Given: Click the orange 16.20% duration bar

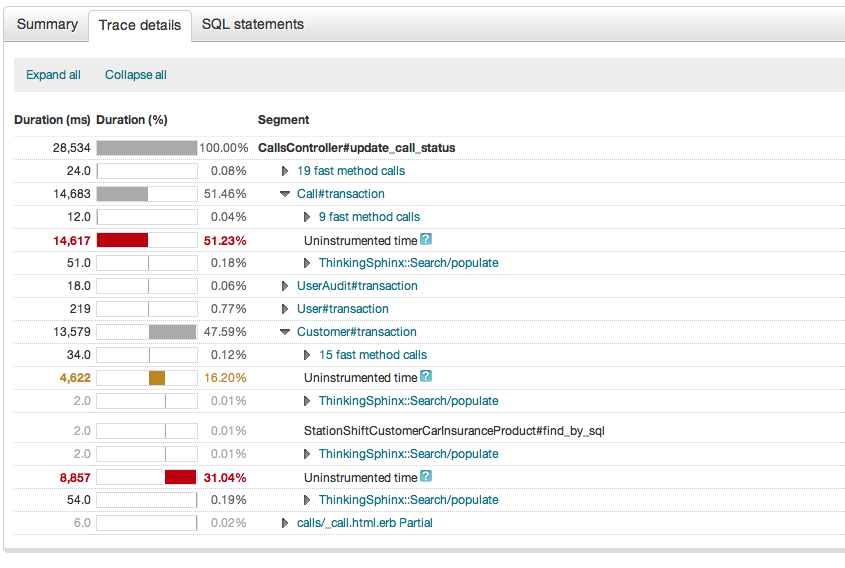Looking at the screenshot, I should [156, 378].
